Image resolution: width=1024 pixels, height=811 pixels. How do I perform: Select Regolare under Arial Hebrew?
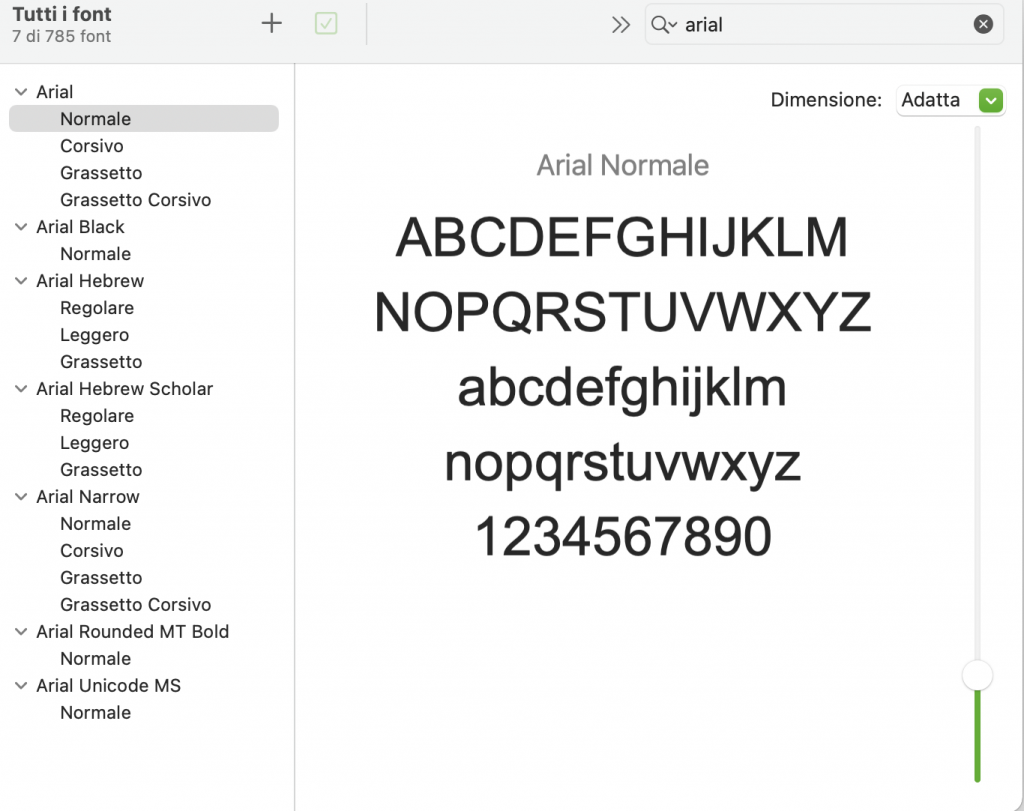pos(144,308)
